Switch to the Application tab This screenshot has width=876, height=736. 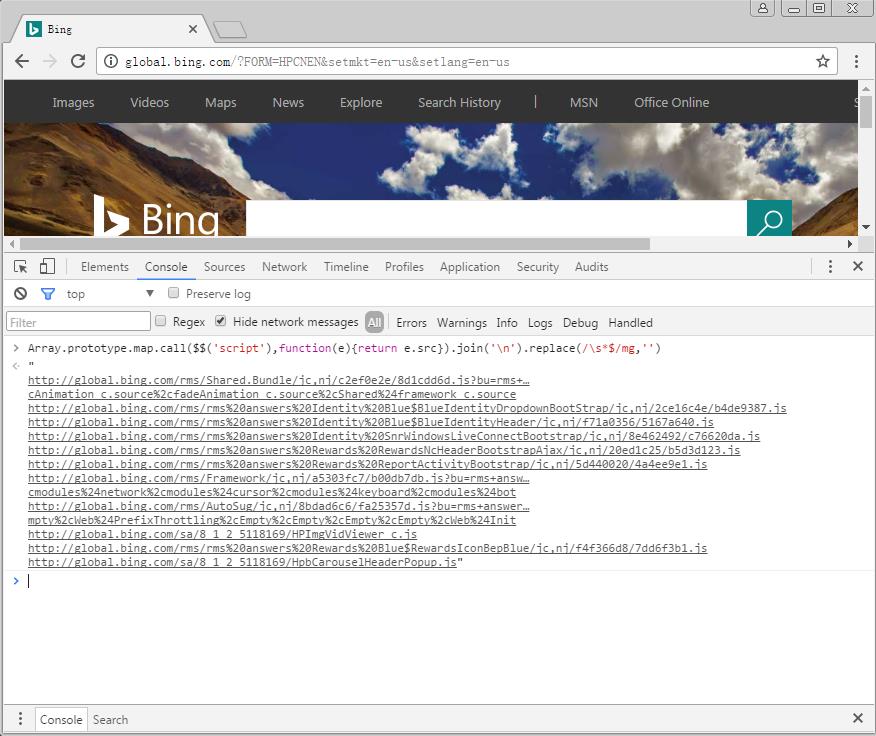click(470, 267)
